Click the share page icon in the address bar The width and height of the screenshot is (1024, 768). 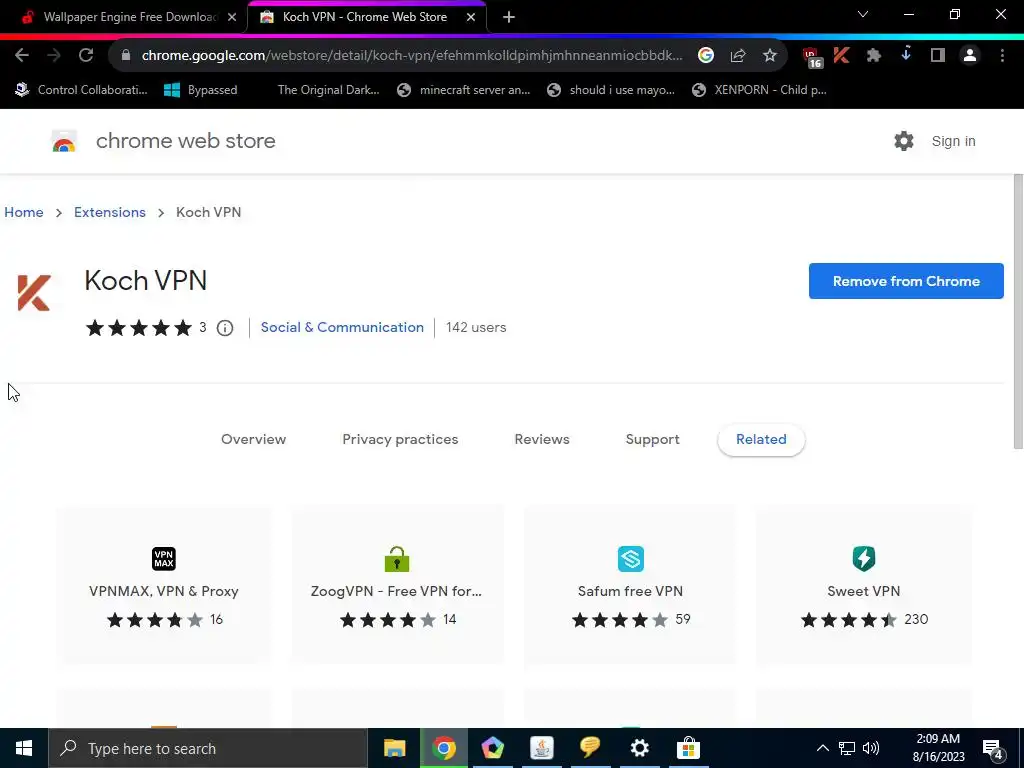tap(738, 56)
